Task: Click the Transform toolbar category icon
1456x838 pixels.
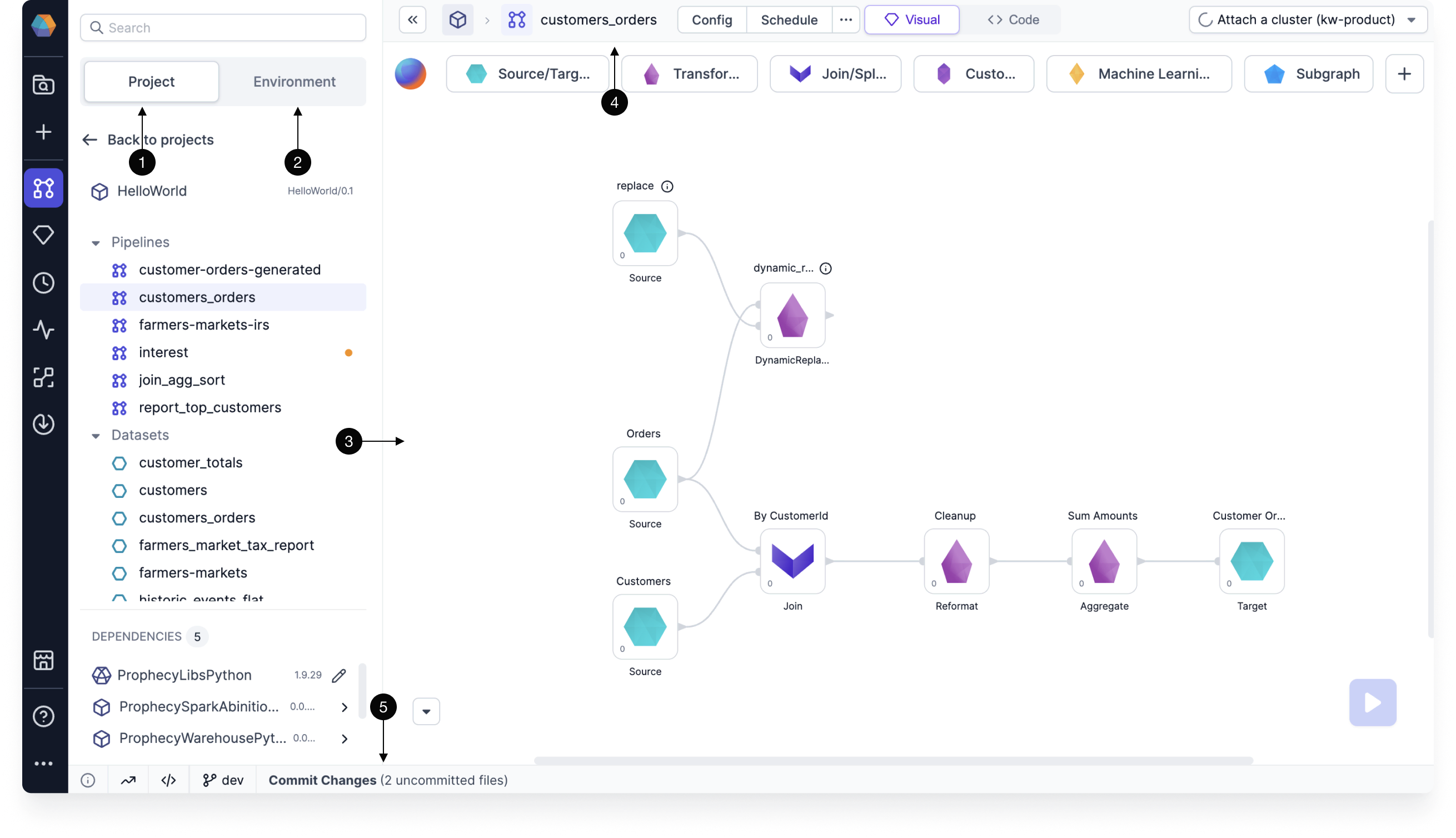Action: click(649, 73)
